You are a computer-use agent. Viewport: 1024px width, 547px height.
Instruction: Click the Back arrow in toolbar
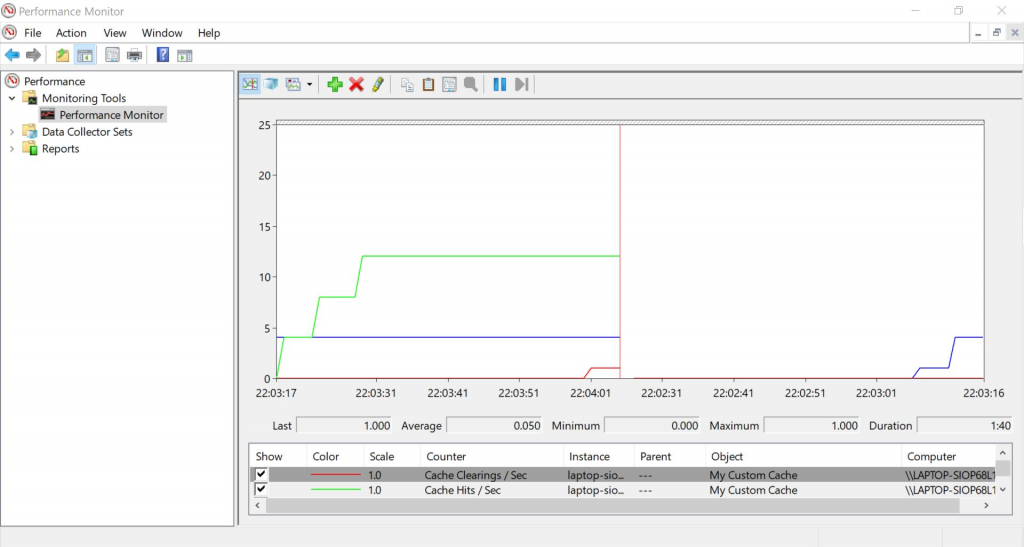pos(12,55)
